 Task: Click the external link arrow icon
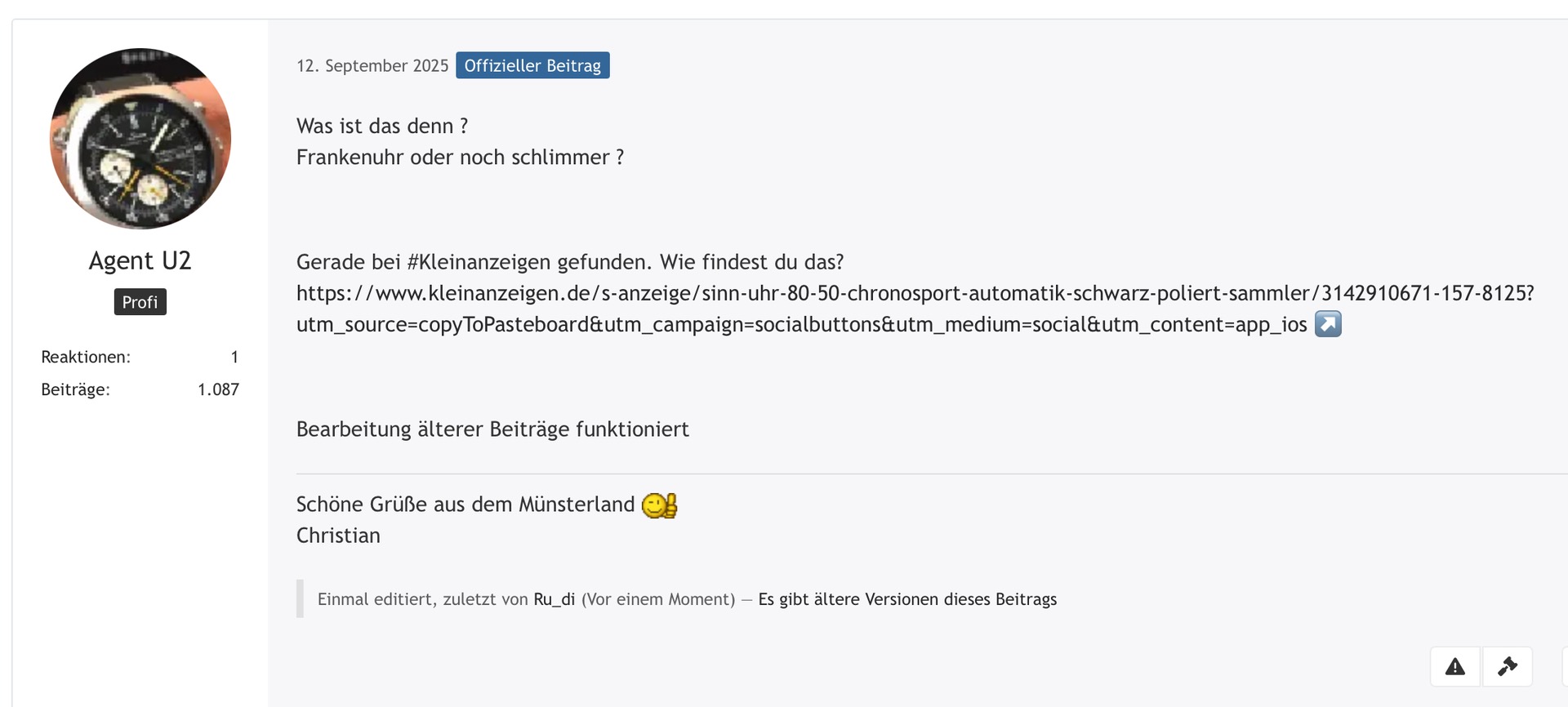pyautogui.click(x=1328, y=324)
